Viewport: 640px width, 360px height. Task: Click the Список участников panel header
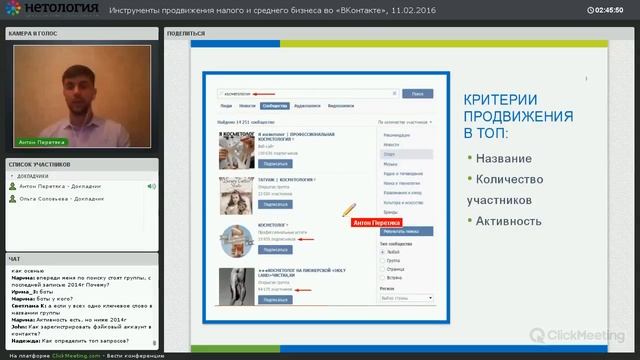coord(82,164)
